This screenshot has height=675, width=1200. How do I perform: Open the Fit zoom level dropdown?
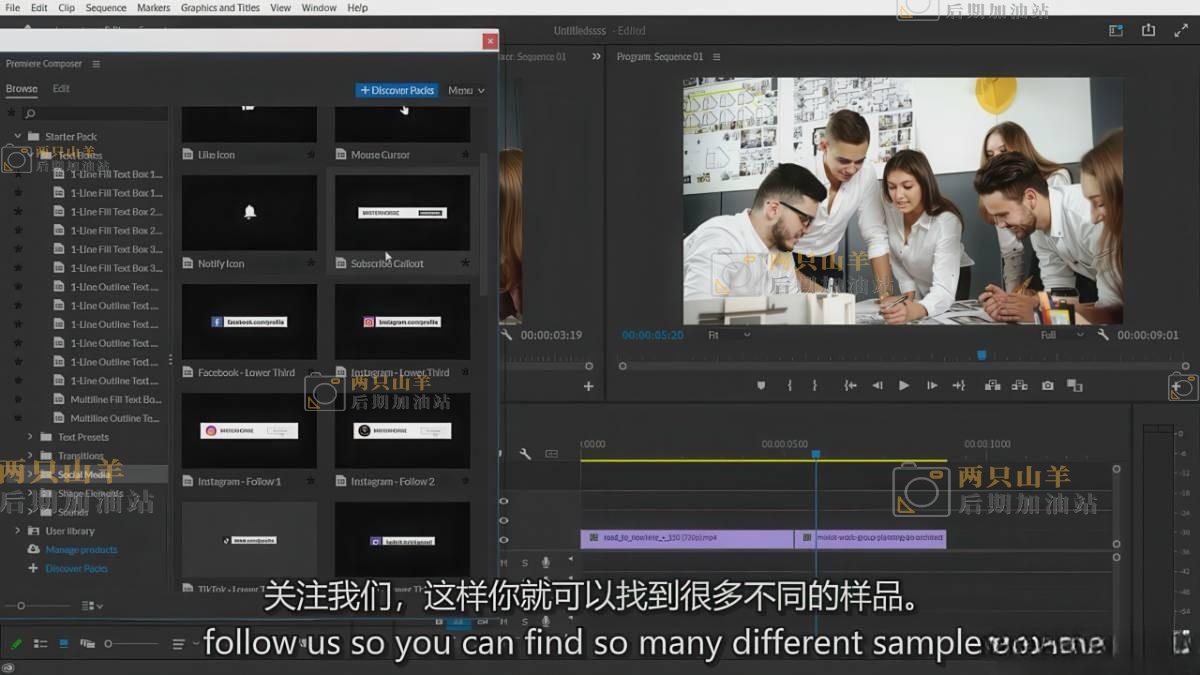point(728,335)
